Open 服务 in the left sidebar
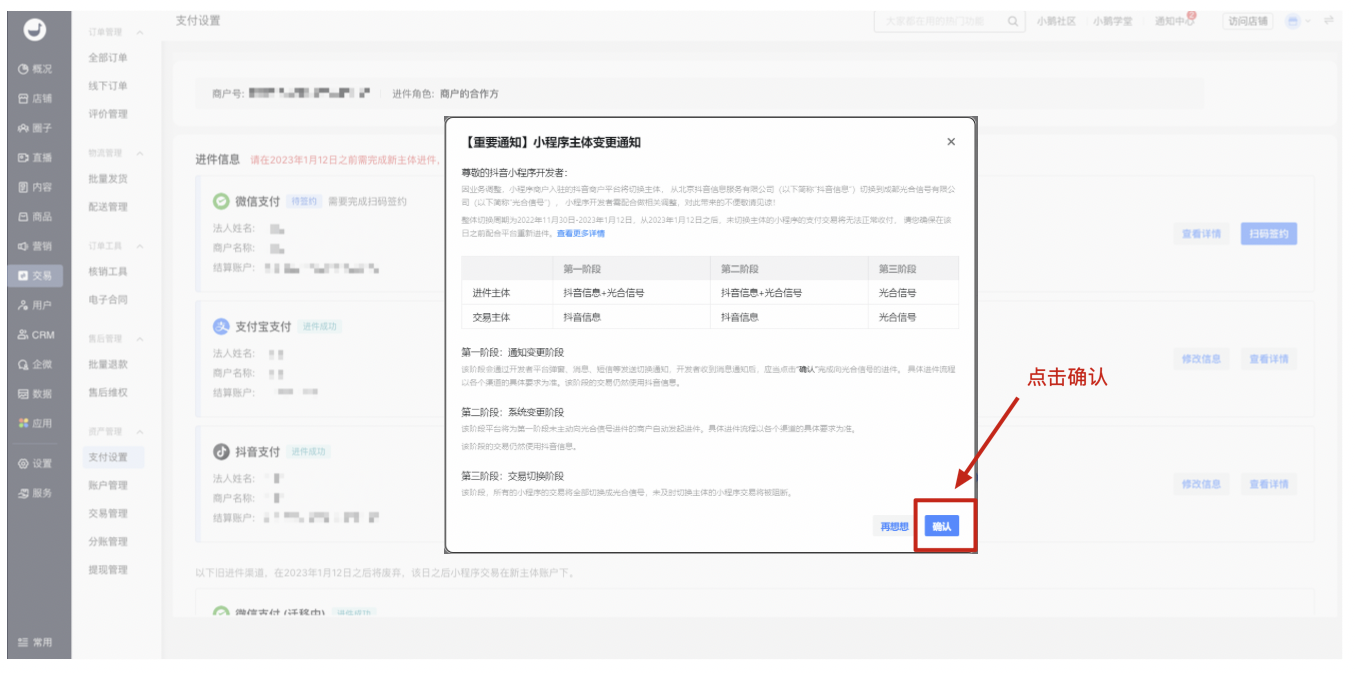The width and height of the screenshot is (1355, 673). tap(35, 493)
